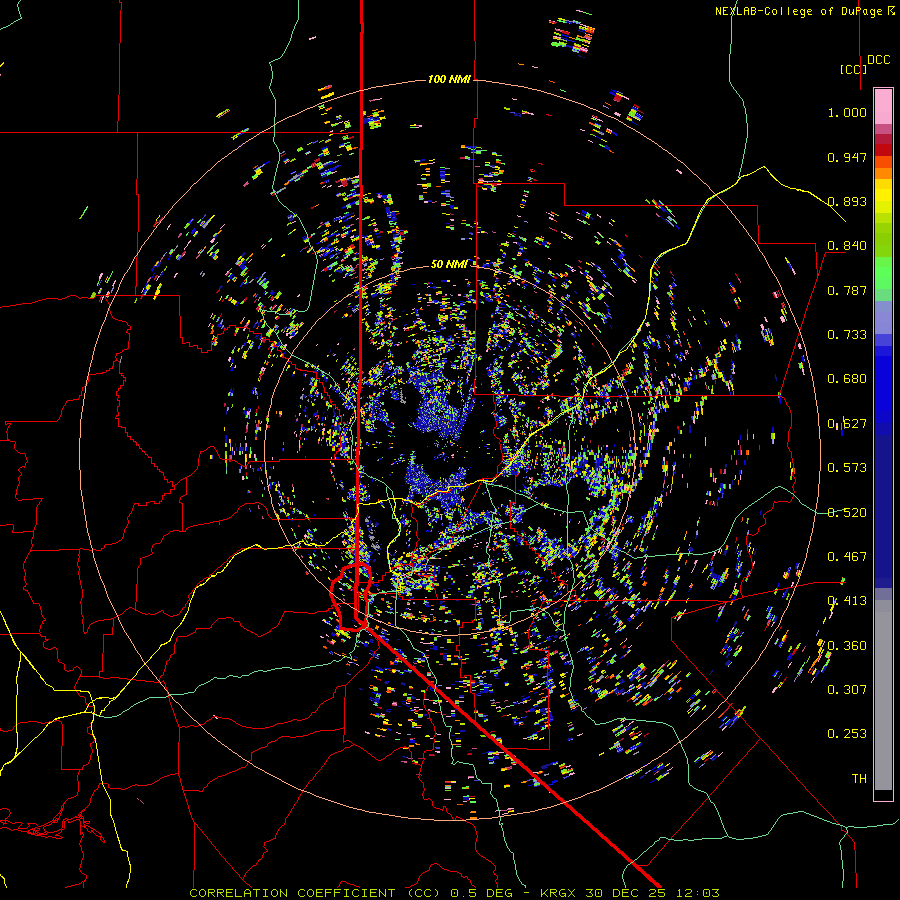Click the 30 DEC 25 date in caption
The width and height of the screenshot is (900, 900).
(x=625, y=893)
